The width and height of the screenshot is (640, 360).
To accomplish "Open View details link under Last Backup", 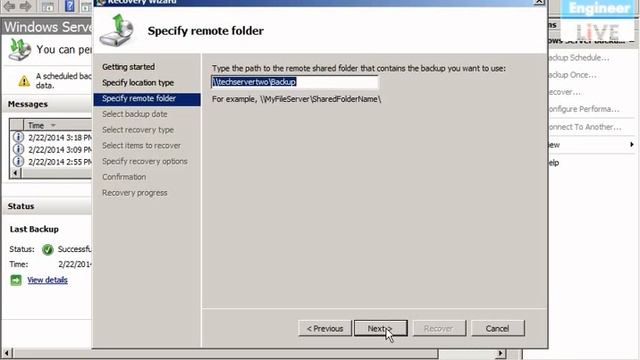I will 47,280.
